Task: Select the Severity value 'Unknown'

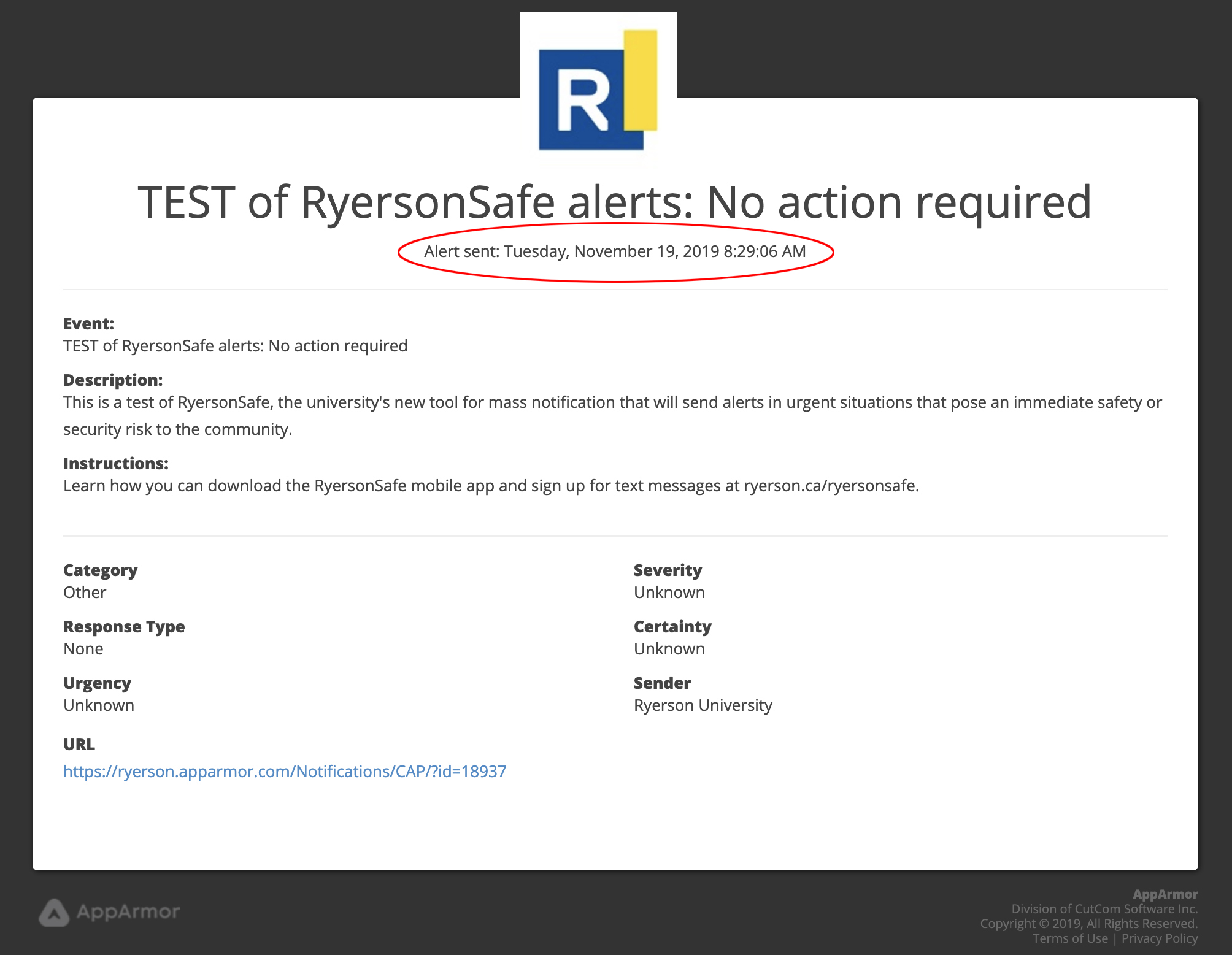Action: (669, 592)
